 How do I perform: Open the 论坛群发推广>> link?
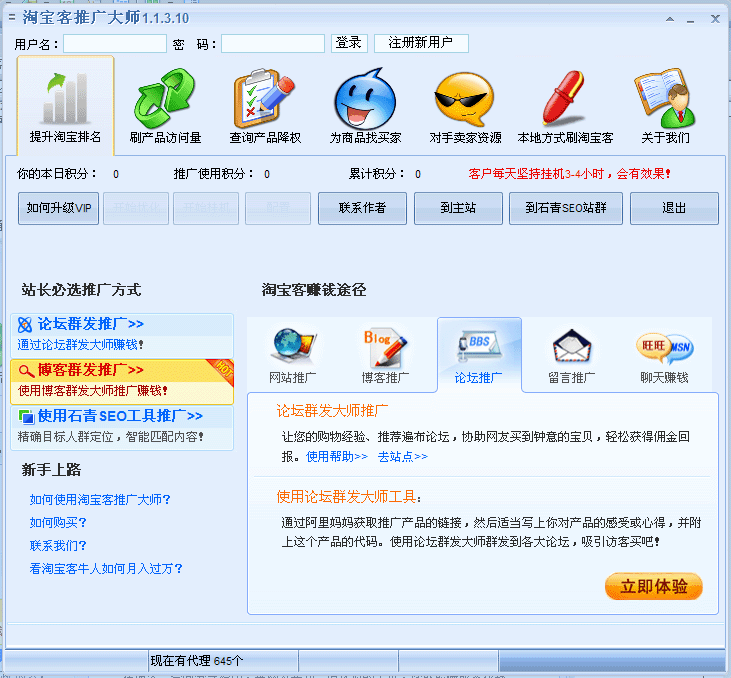90,324
